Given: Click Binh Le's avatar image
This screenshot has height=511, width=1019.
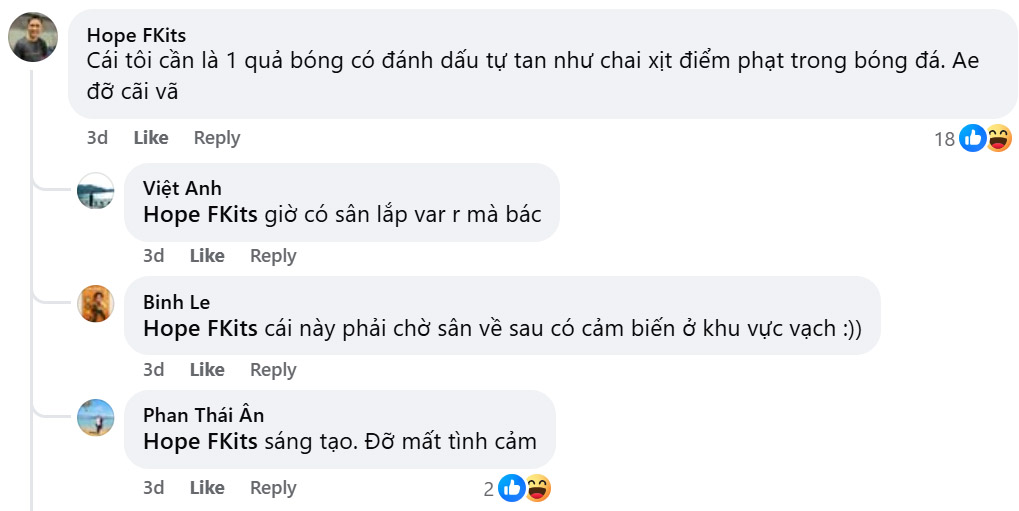Looking at the screenshot, I should pyautogui.click(x=96, y=304).
